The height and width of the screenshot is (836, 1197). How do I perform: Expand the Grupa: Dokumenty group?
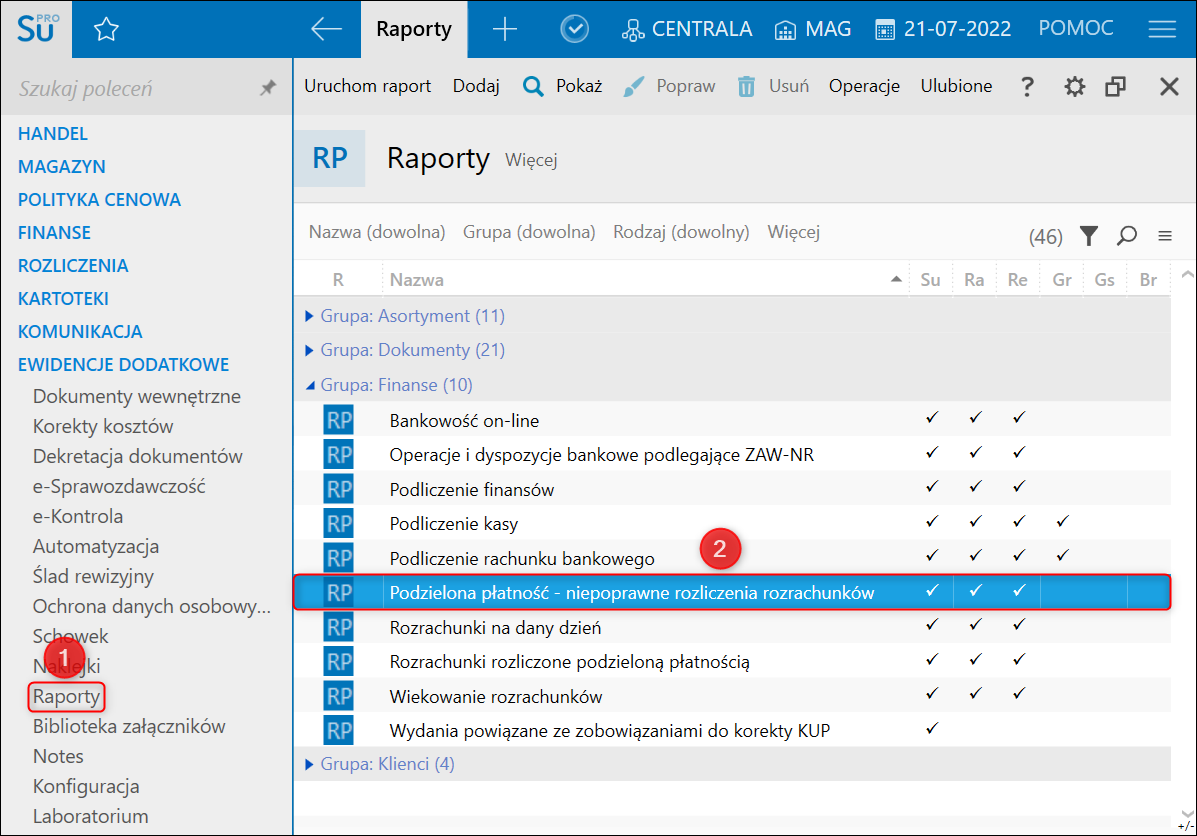click(x=310, y=350)
